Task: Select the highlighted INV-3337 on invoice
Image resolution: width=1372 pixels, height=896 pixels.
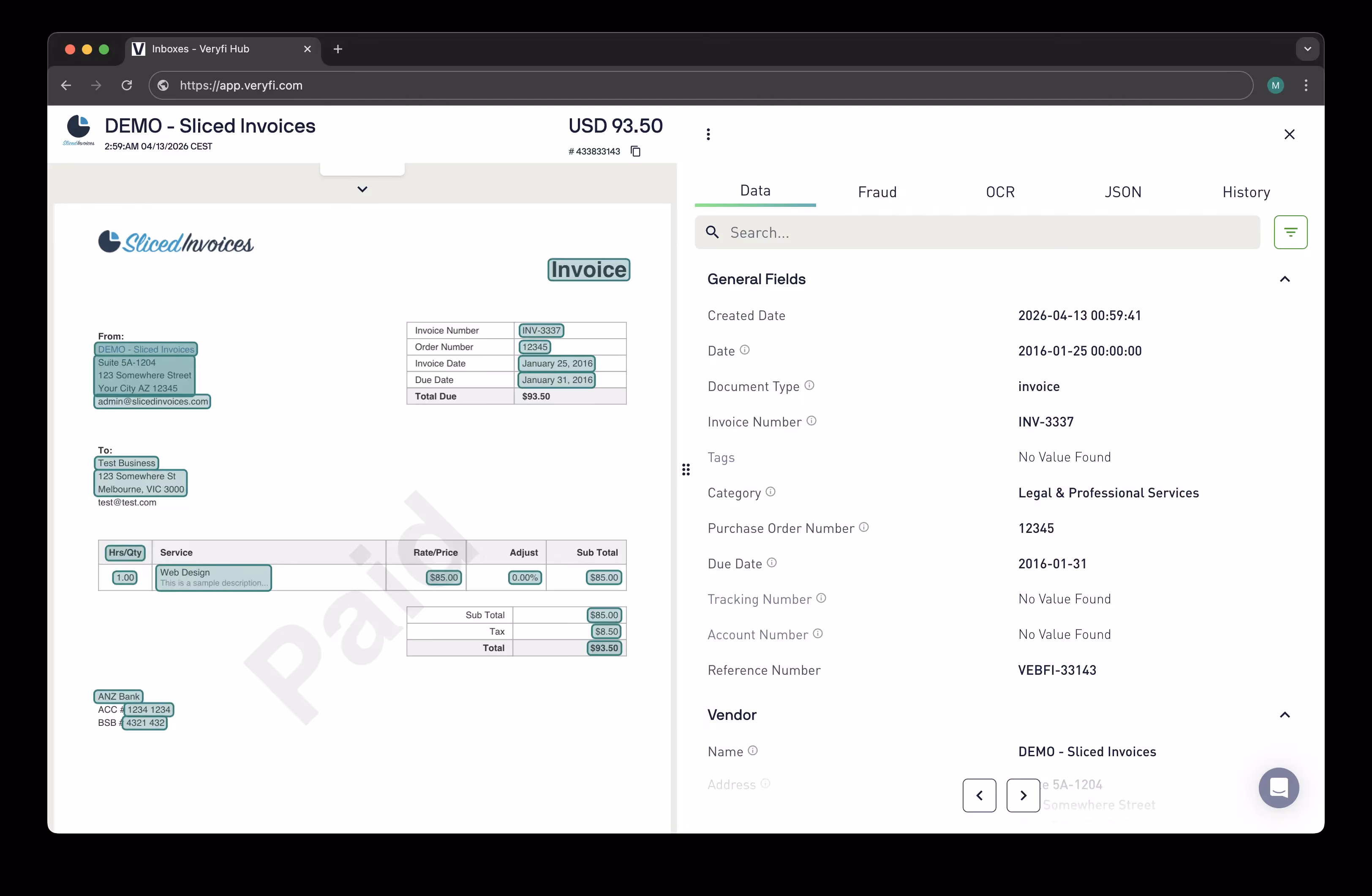Action: (x=541, y=330)
